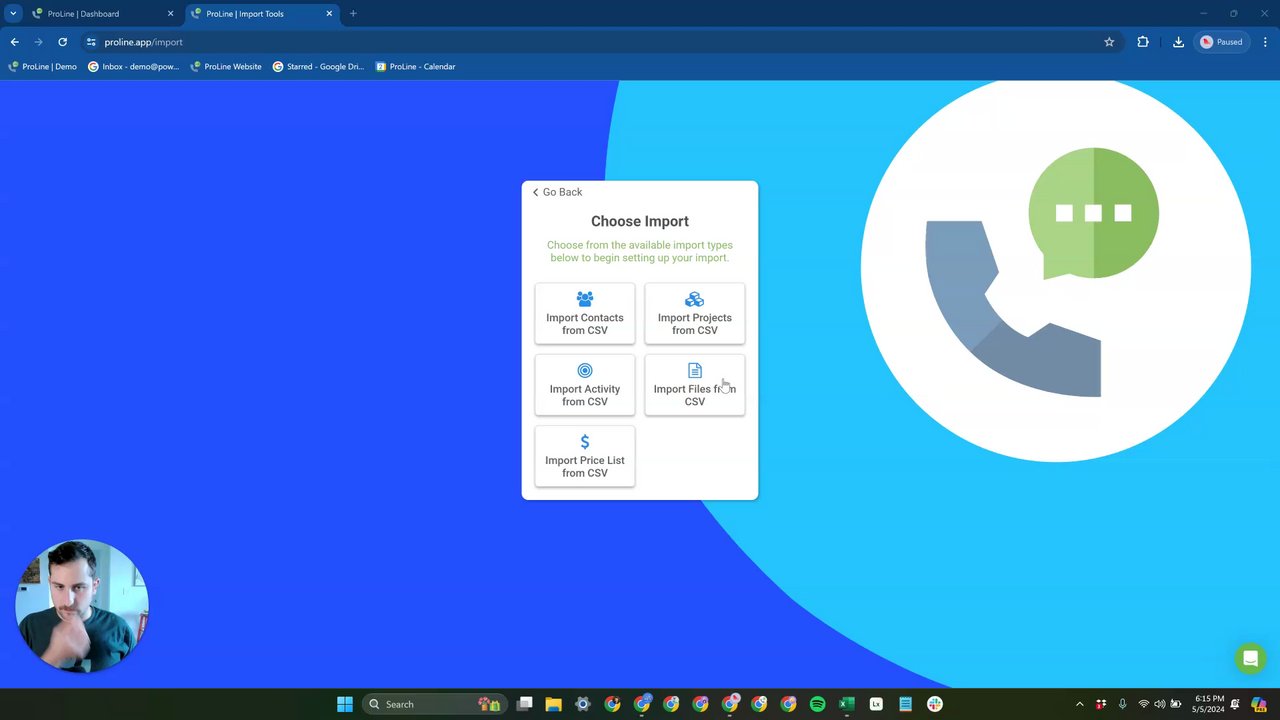The image size is (1280, 720).
Task: Click the Paused profile button
Action: pyautogui.click(x=1222, y=42)
